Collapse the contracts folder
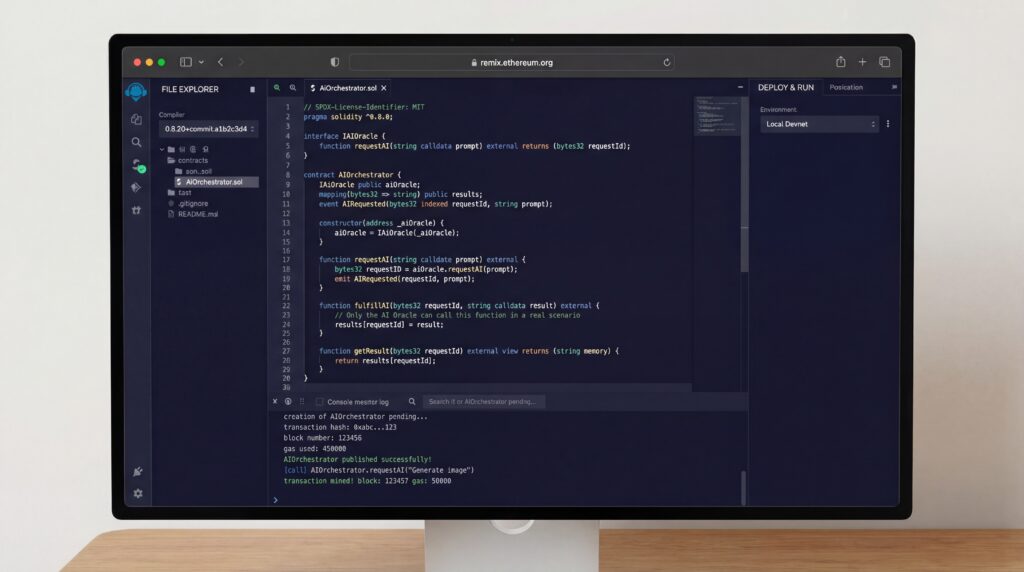This screenshot has height=572, width=1024. 188,161
